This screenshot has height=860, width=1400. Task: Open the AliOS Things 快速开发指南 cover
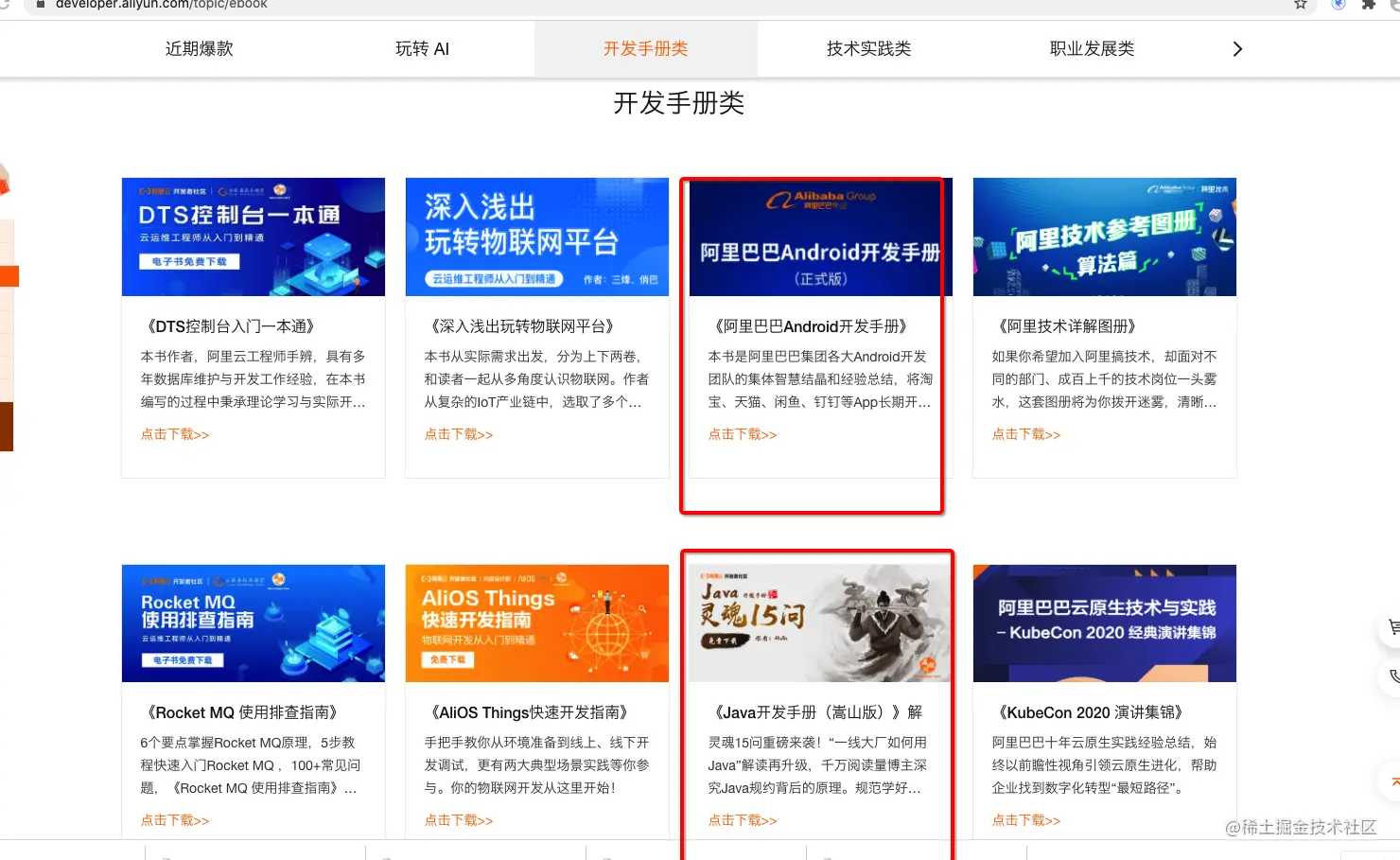point(537,623)
